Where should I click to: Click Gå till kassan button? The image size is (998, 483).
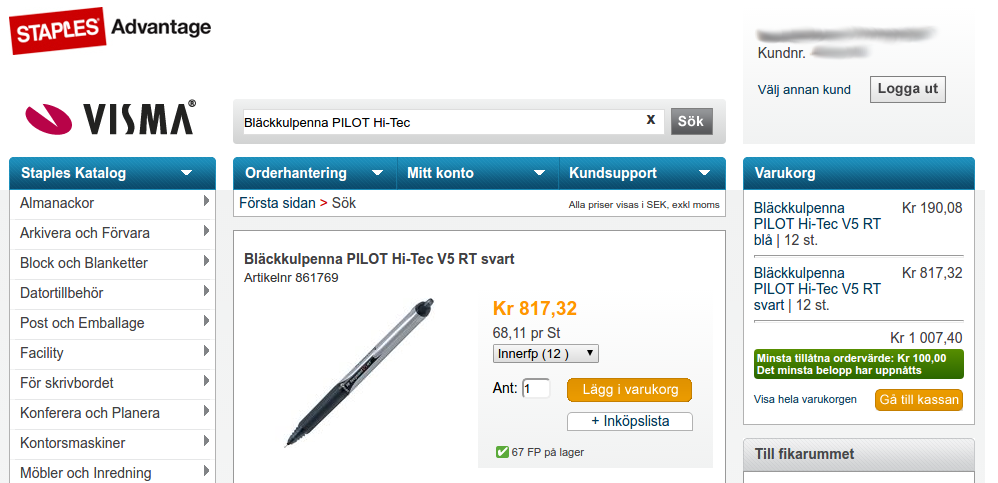[x=918, y=400]
